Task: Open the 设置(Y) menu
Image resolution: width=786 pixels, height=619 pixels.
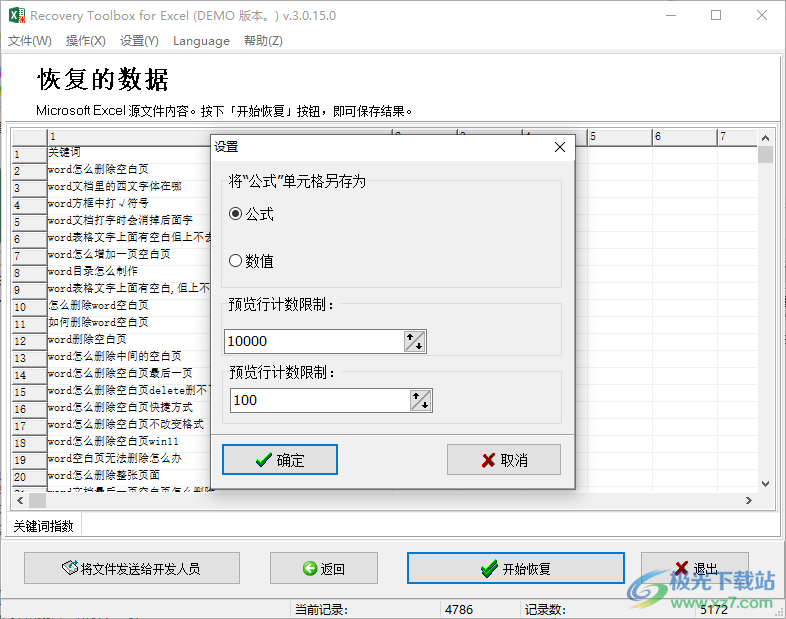Action: 139,41
